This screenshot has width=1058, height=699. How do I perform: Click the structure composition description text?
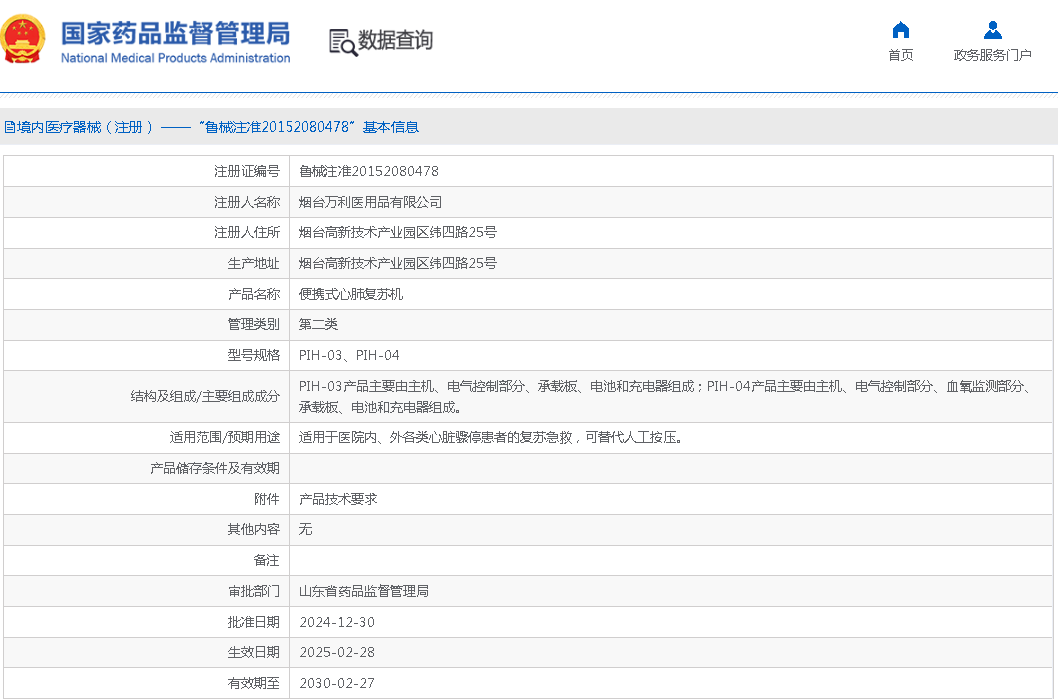pyautogui.click(x=665, y=397)
